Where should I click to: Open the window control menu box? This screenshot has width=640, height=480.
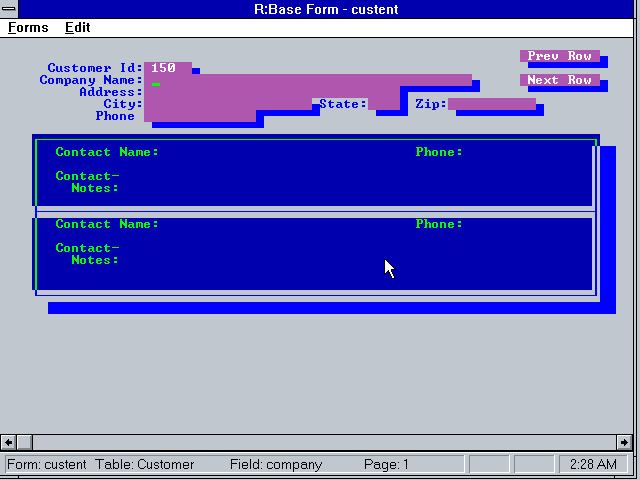click(9, 9)
